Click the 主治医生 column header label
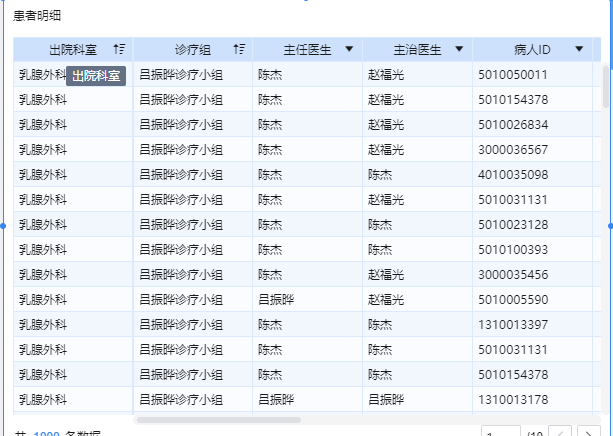The width and height of the screenshot is (613, 436). click(418, 50)
